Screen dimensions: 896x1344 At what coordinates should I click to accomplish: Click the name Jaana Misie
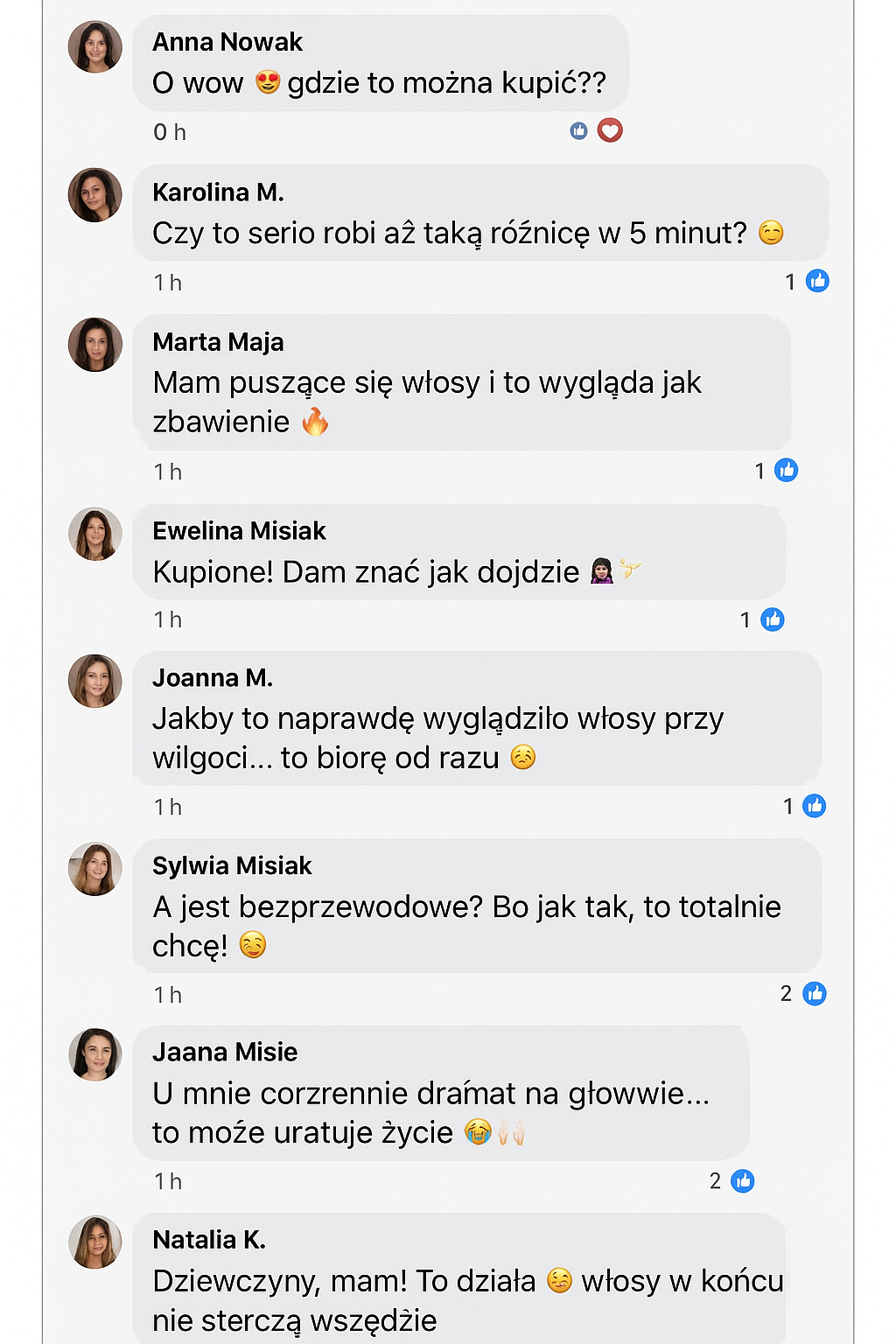[225, 1052]
